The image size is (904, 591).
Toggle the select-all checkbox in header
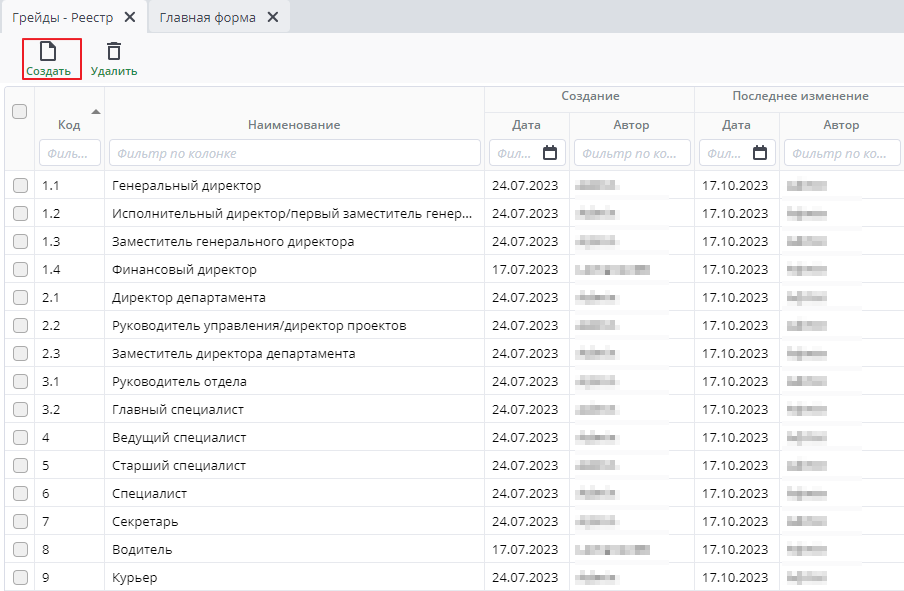(x=19, y=112)
